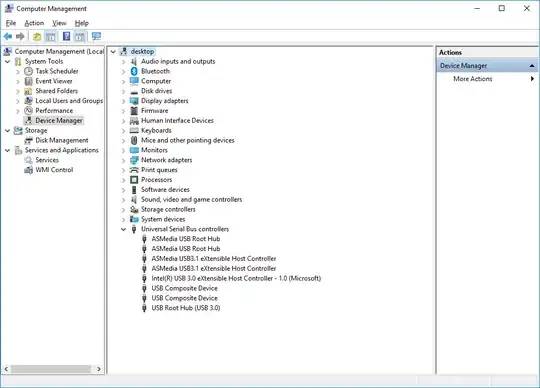This screenshot has width=540, height=388.
Task: Expand Sound, video and game controllers
Action: click(123, 200)
